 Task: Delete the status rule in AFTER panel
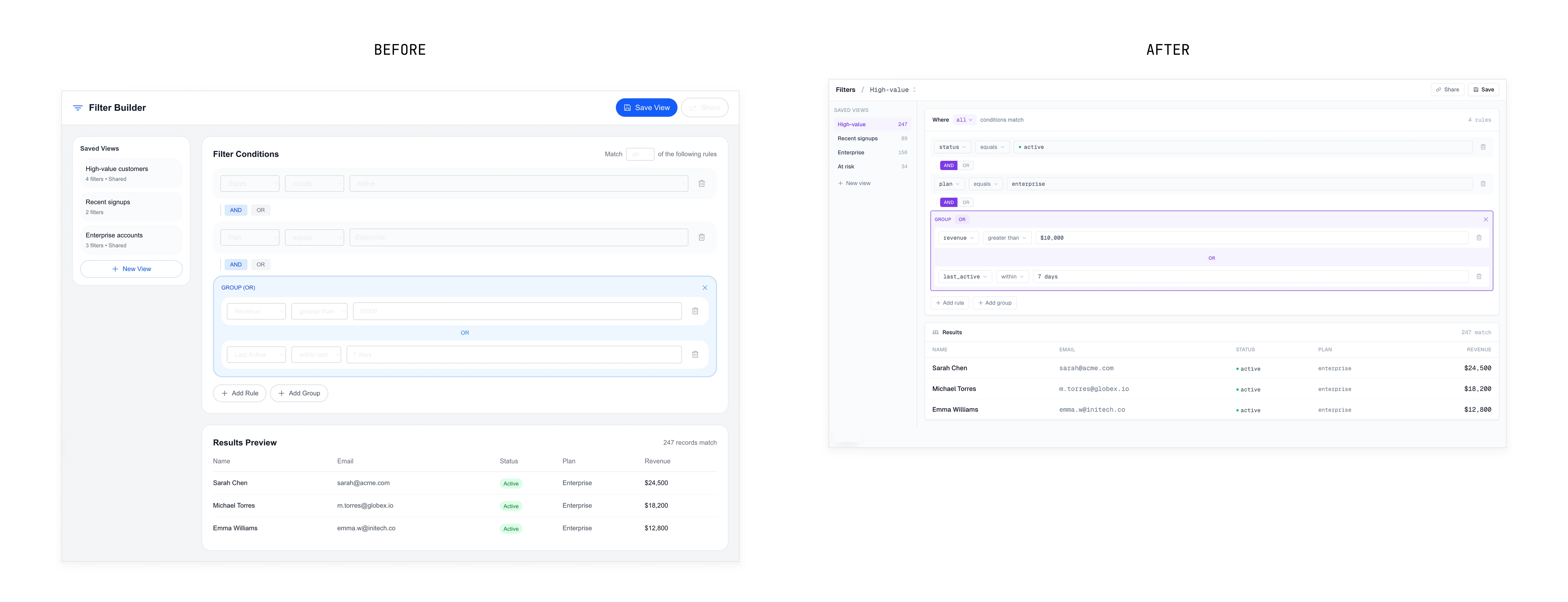(1483, 147)
